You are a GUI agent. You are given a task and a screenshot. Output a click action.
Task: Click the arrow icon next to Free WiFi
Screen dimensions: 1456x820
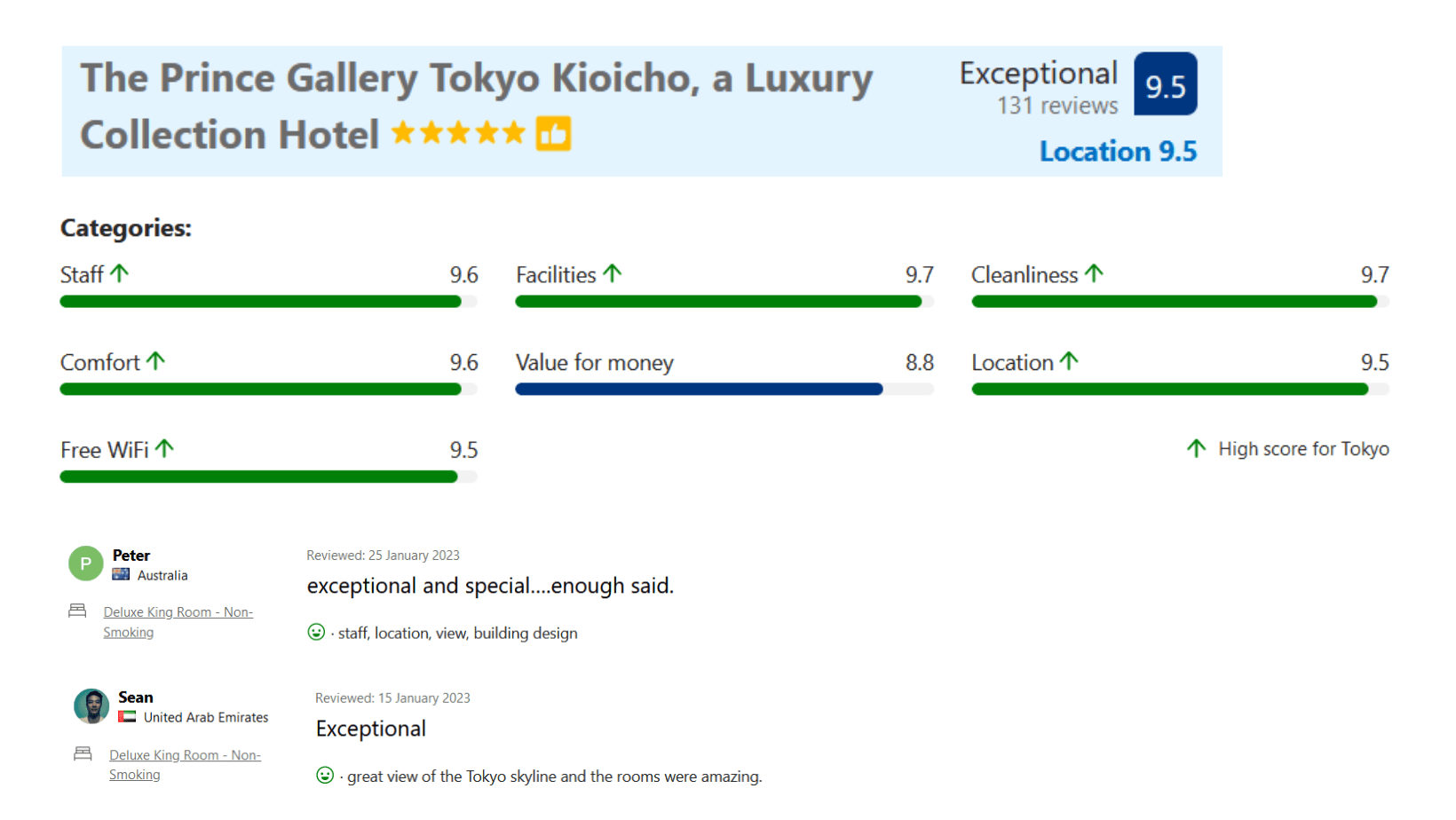point(164,448)
